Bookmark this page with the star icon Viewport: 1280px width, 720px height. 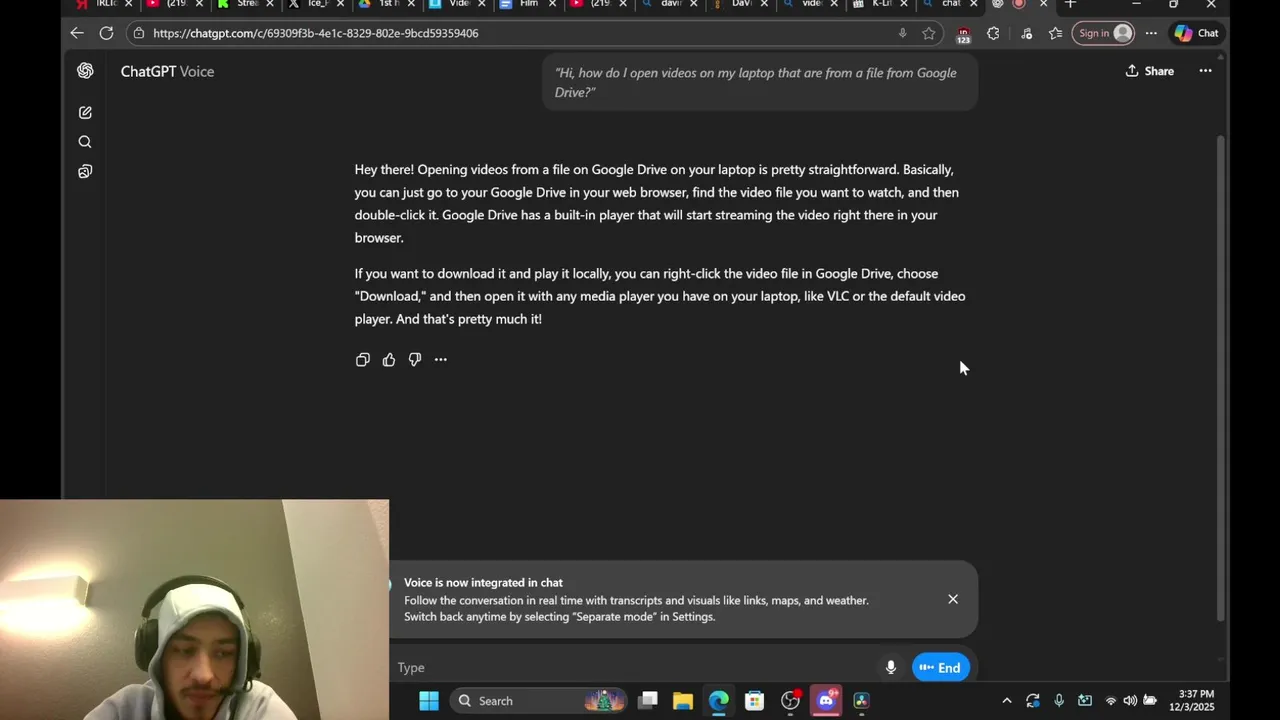pyautogui.click(x=929, y=33)
